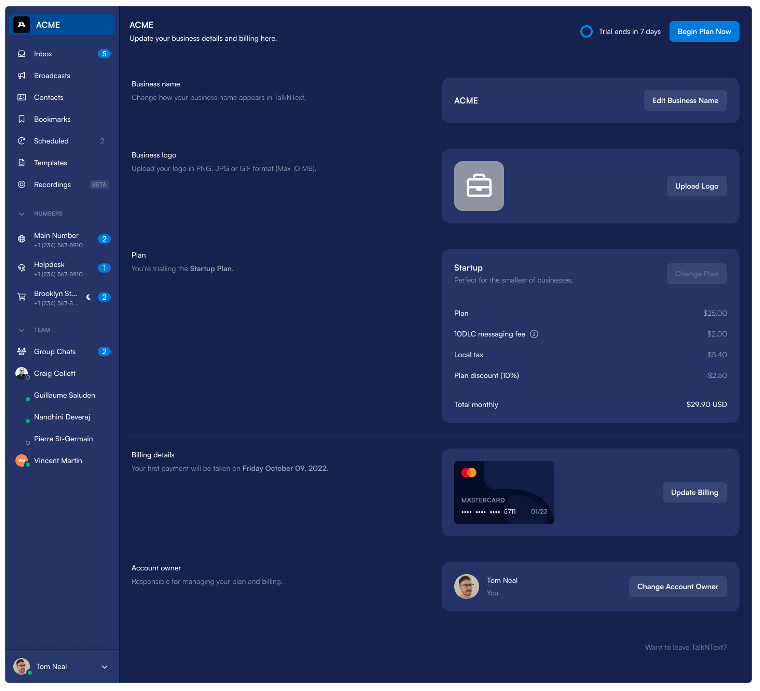The width and height of the screenshot is (760, 691).
Task: Click the Recordings circle icon
Action: pos(21,185)
